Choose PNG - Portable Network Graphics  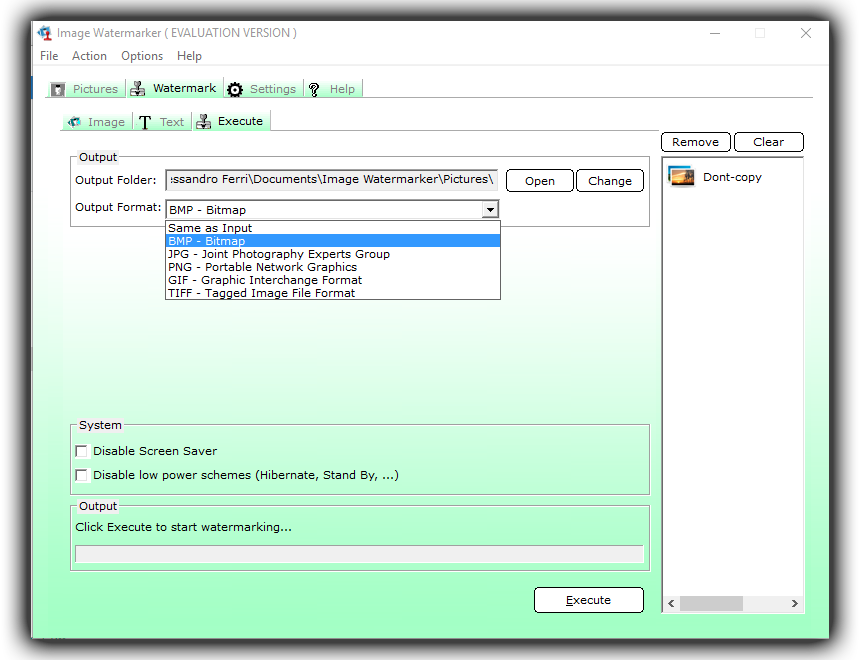[x=332, y=267]
